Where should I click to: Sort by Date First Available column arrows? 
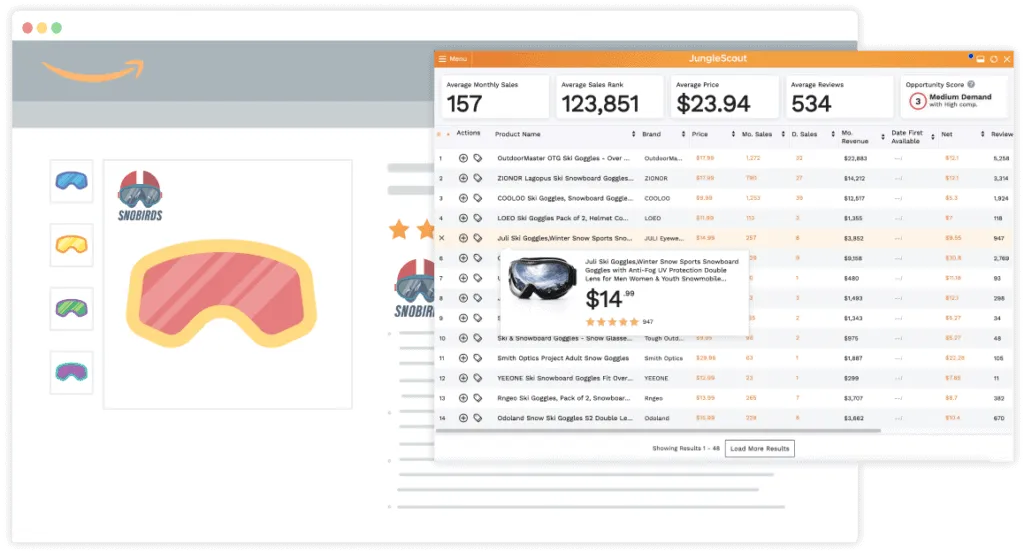pos(933,136)
